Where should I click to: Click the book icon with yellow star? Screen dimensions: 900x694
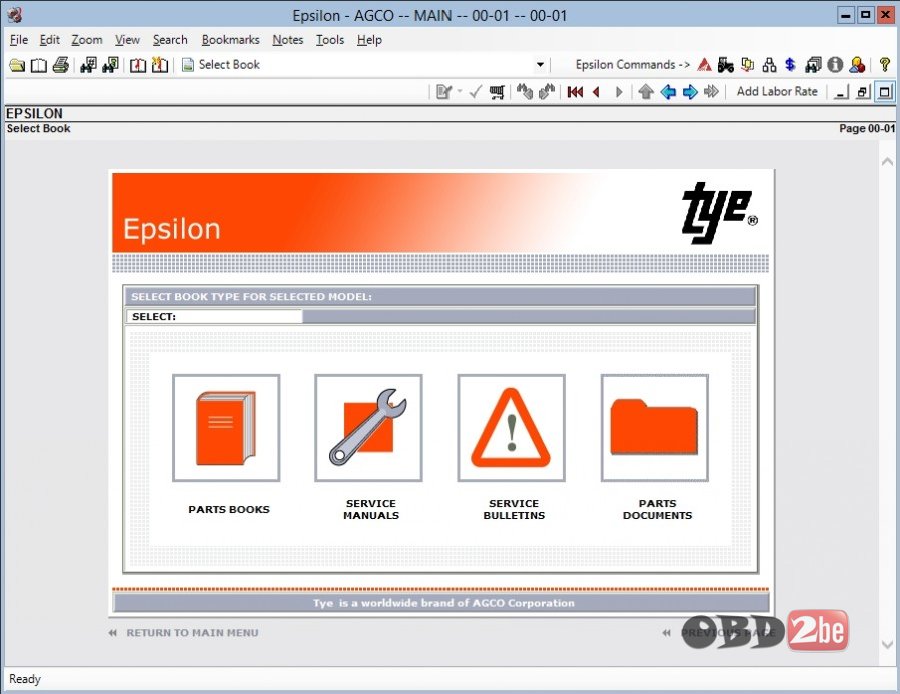coord(160,65)
